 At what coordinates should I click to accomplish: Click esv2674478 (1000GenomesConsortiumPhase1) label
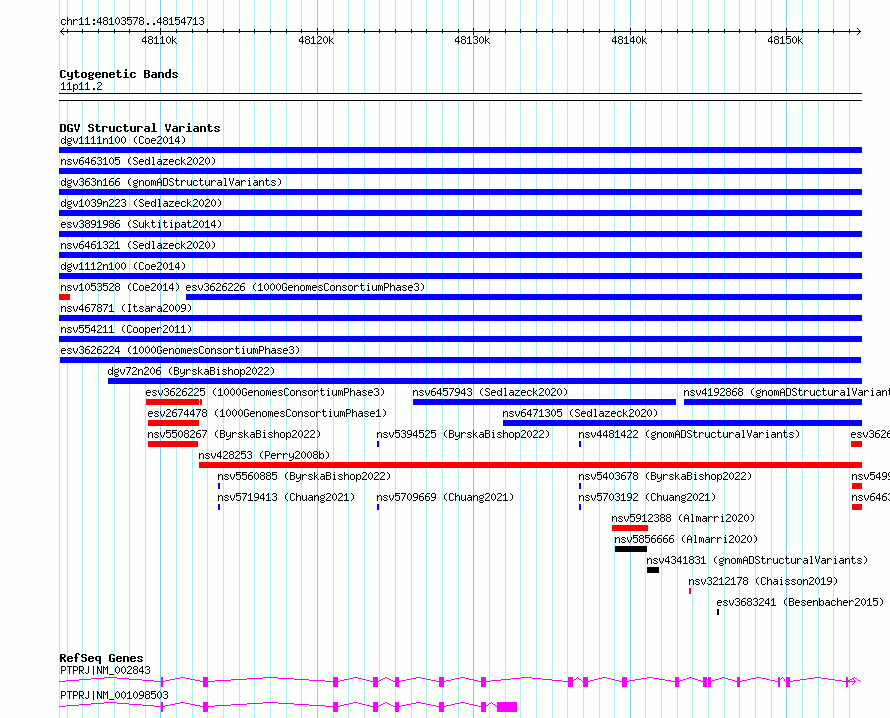pyautogui.click(x=267, y=413)
